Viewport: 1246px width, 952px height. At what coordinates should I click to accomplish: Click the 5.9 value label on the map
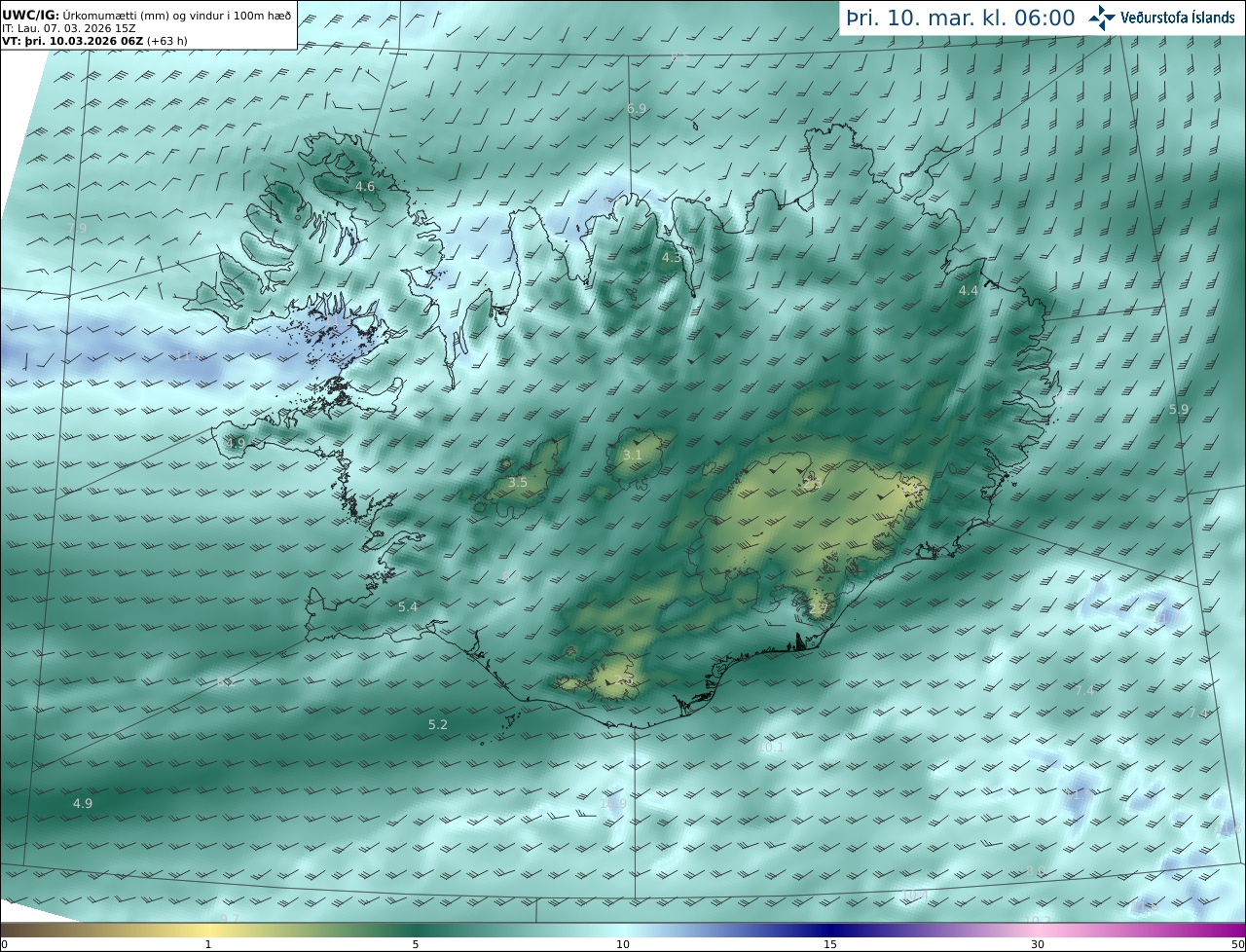[x=1179, y=410]
